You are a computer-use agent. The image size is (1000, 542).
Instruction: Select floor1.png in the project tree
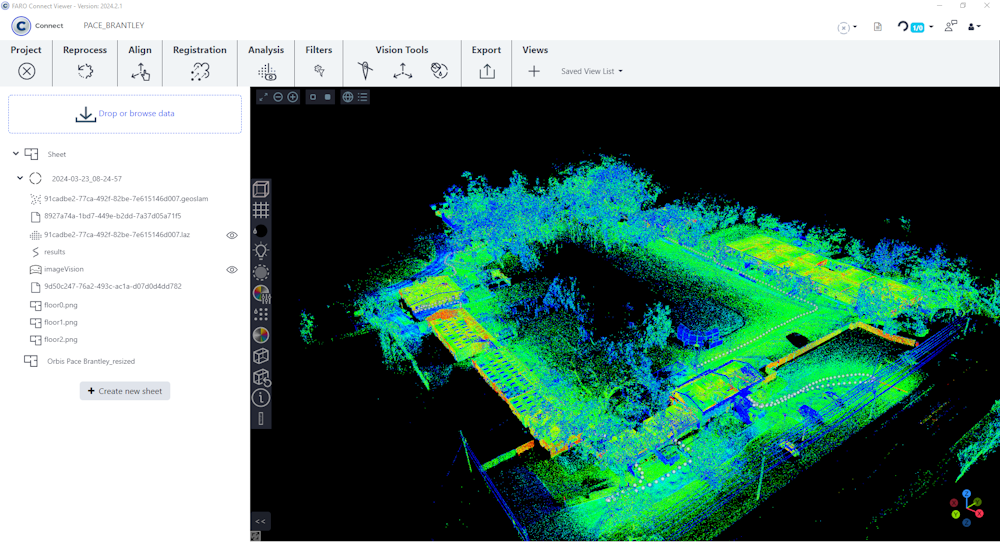[60, 322]
